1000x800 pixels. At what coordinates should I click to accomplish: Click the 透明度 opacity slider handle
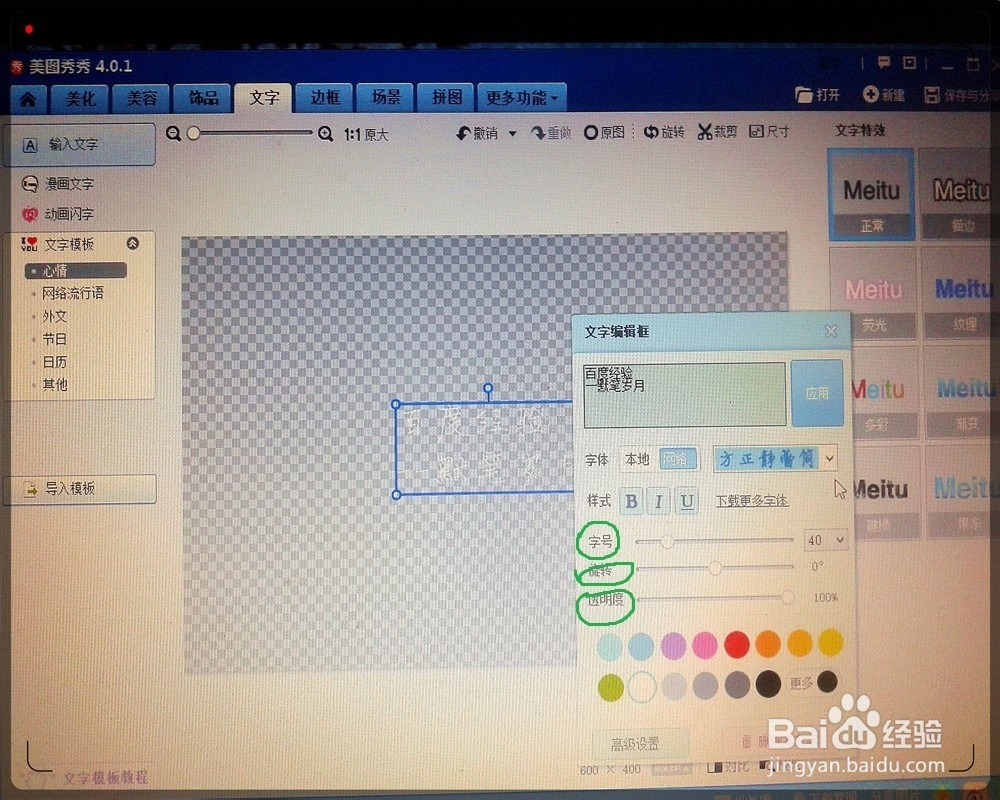point(788,597)
